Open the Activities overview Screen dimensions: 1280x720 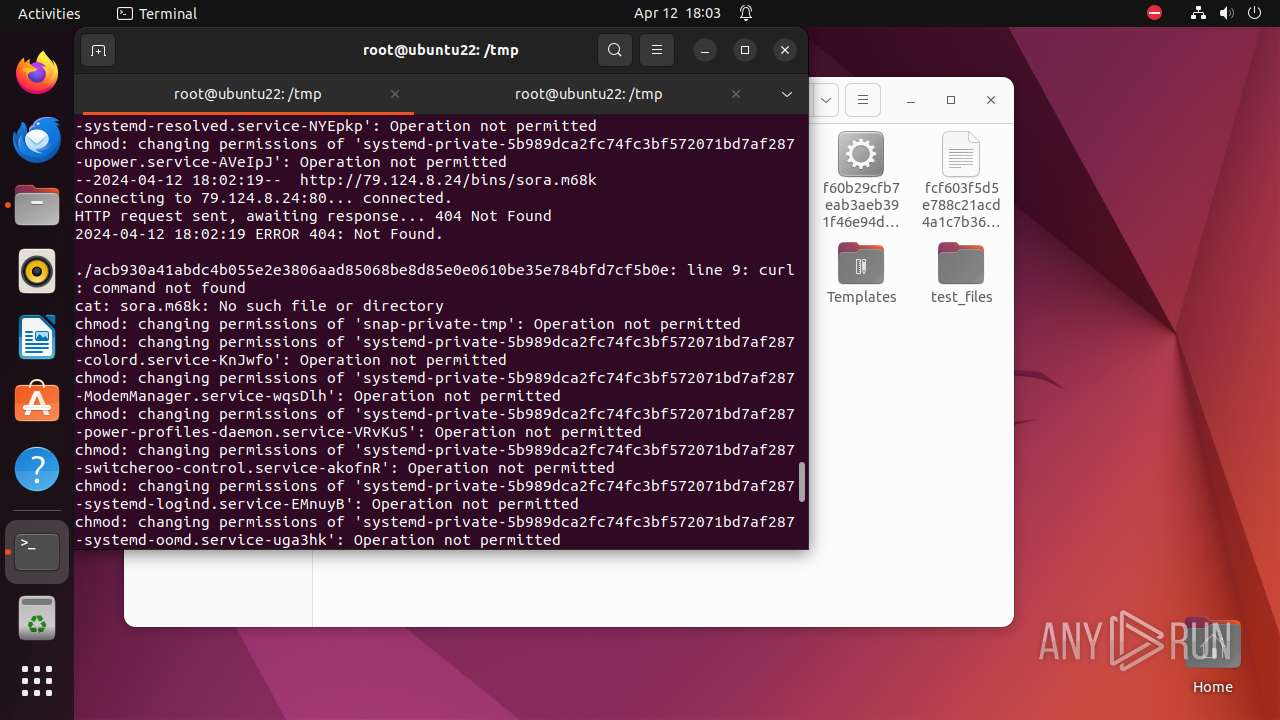pos(49,13)
